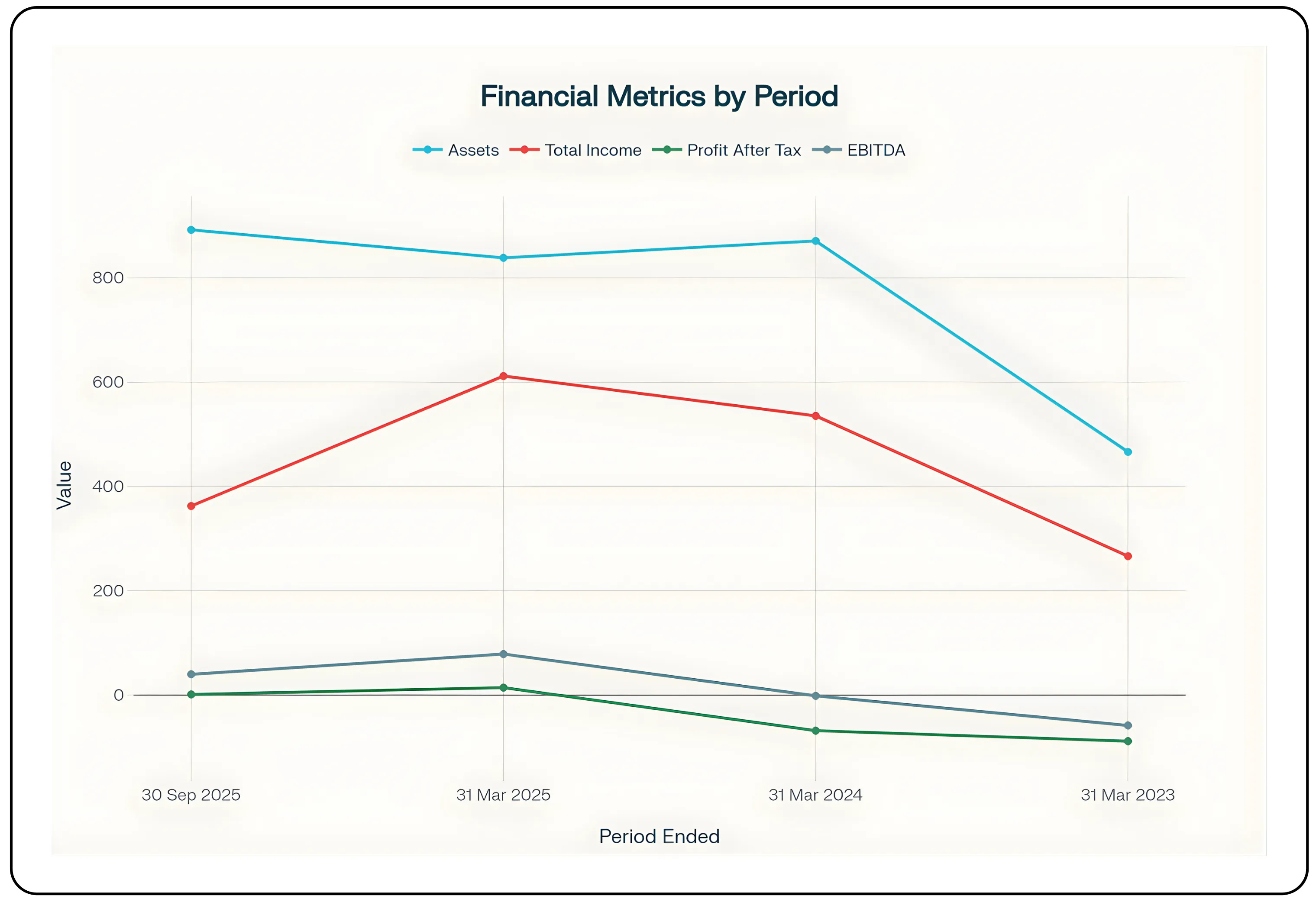Image resolution: width=1316 pixels, height=902 pixels.
Task: Select the EBITDA data point at 31 Mar 2023
Action: coord(1128,725)
